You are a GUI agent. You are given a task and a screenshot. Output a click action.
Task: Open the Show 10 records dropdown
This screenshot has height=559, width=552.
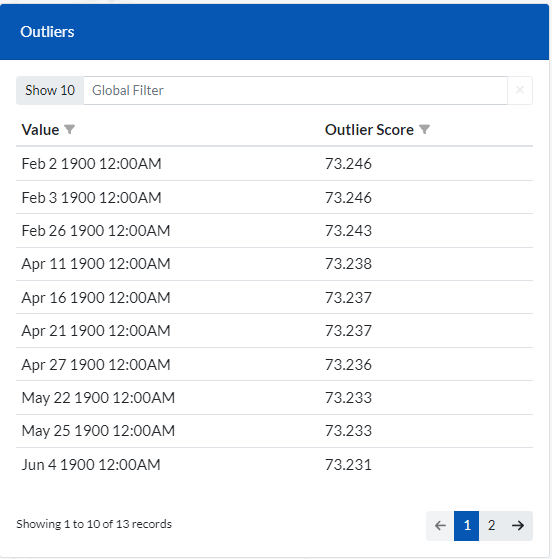50,90
